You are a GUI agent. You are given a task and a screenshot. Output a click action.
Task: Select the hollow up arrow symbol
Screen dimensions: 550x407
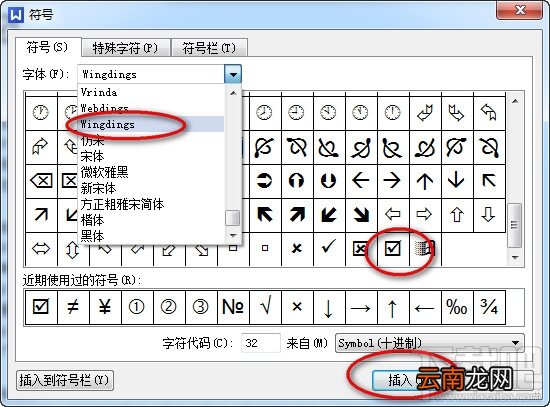click(x=457, y=215)
